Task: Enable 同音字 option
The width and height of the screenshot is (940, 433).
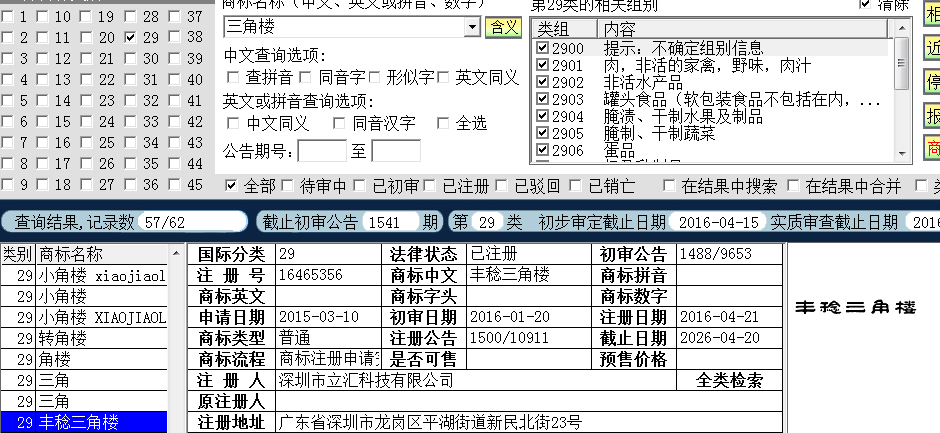Action: (x=305, y=77)
